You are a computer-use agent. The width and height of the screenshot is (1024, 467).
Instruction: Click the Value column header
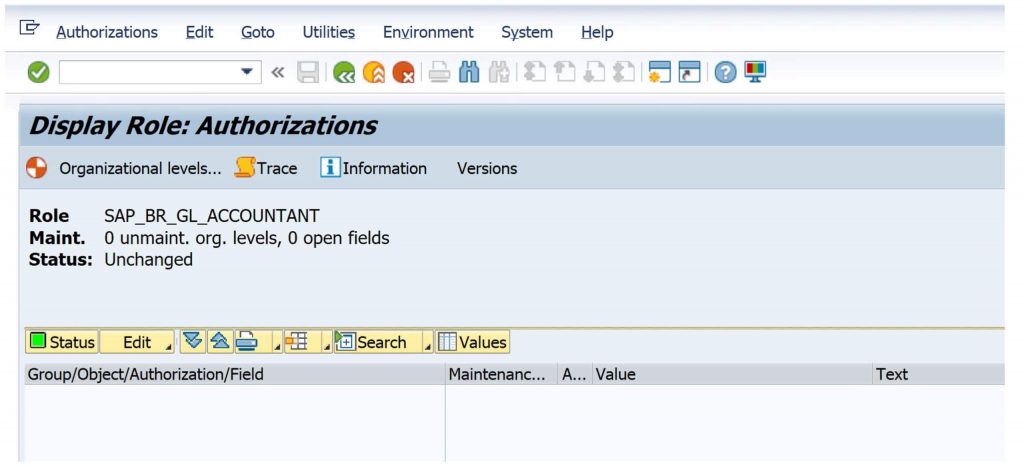[x=732, y=374]
